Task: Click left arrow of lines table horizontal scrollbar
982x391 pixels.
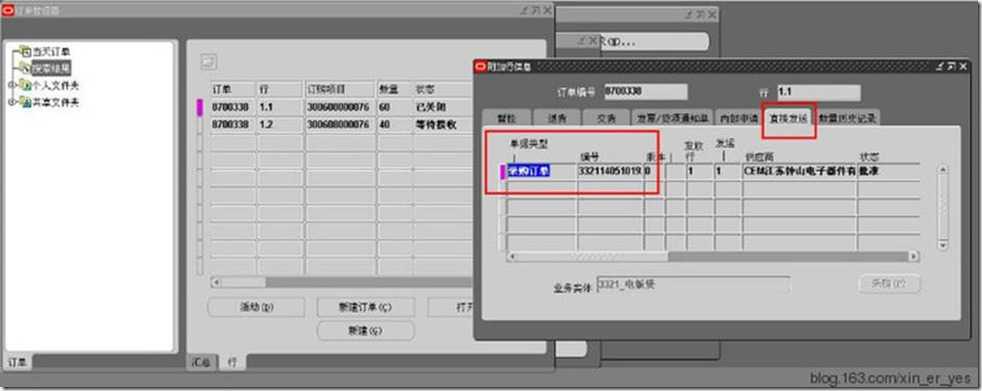Action: [x=215, y=283]
